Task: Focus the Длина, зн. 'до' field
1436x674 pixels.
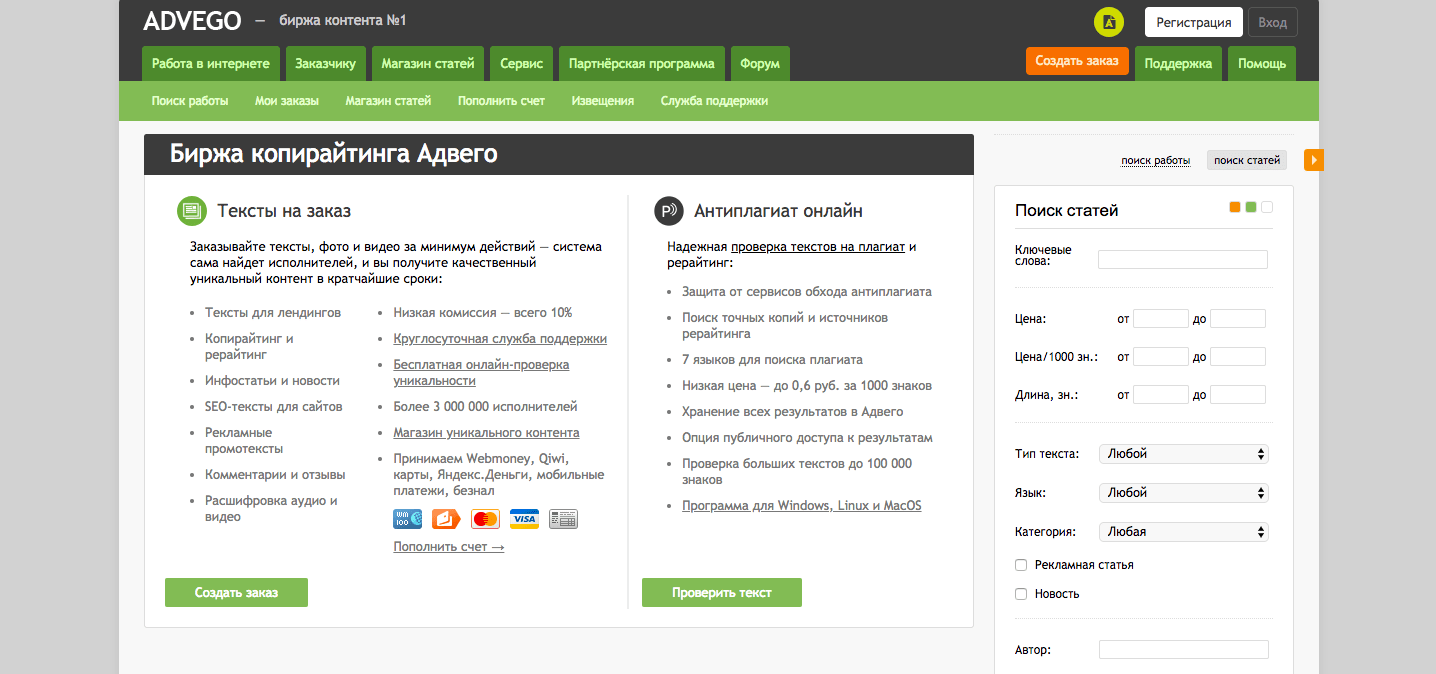Action: point(1238,395)
